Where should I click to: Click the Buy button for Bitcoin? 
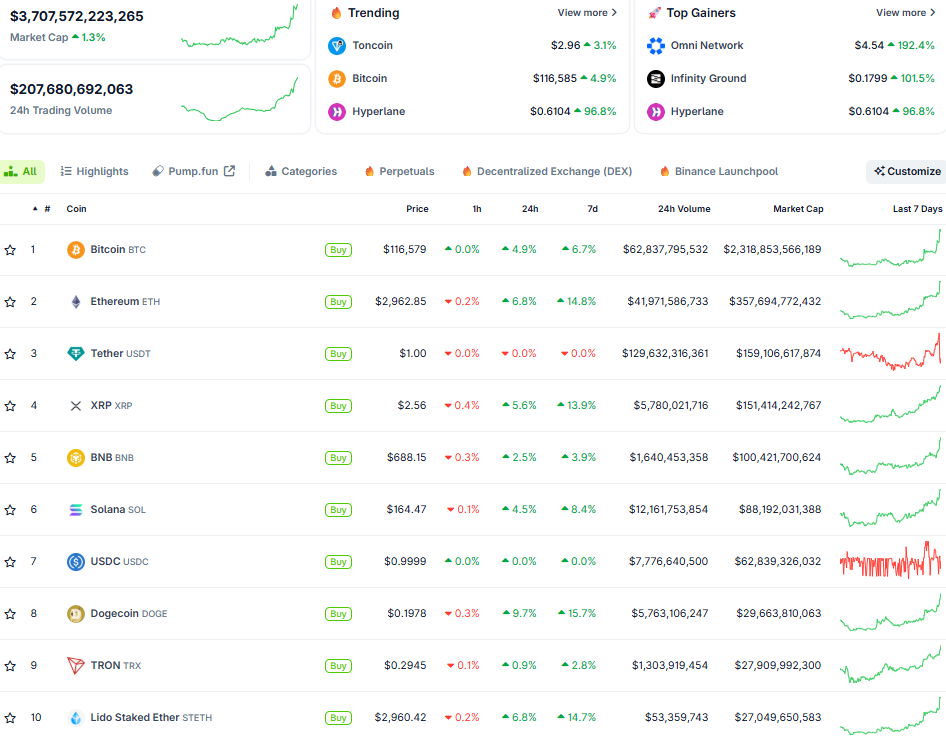(x=338, y=249)
